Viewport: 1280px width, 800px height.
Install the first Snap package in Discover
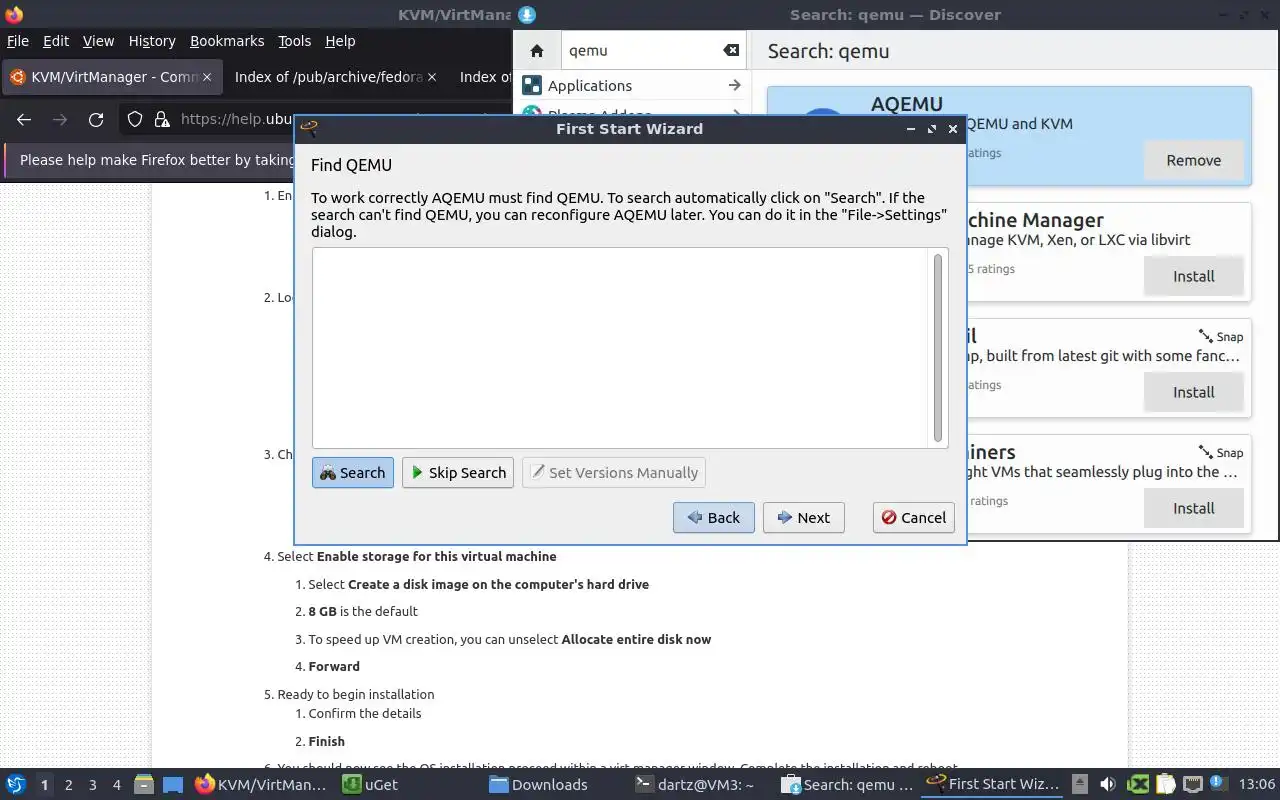1194,392
